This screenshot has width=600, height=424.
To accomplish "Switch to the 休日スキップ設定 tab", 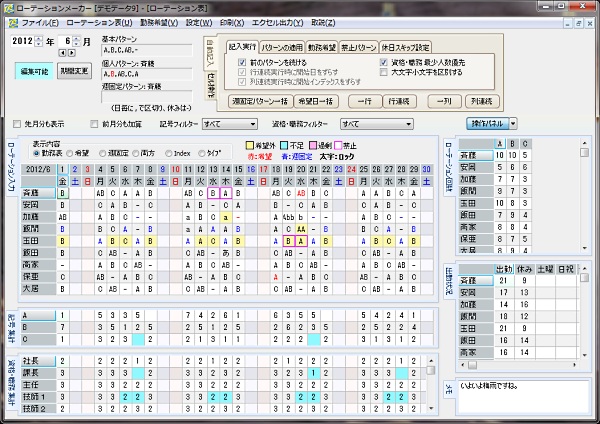I will click(x=405, y=47).
